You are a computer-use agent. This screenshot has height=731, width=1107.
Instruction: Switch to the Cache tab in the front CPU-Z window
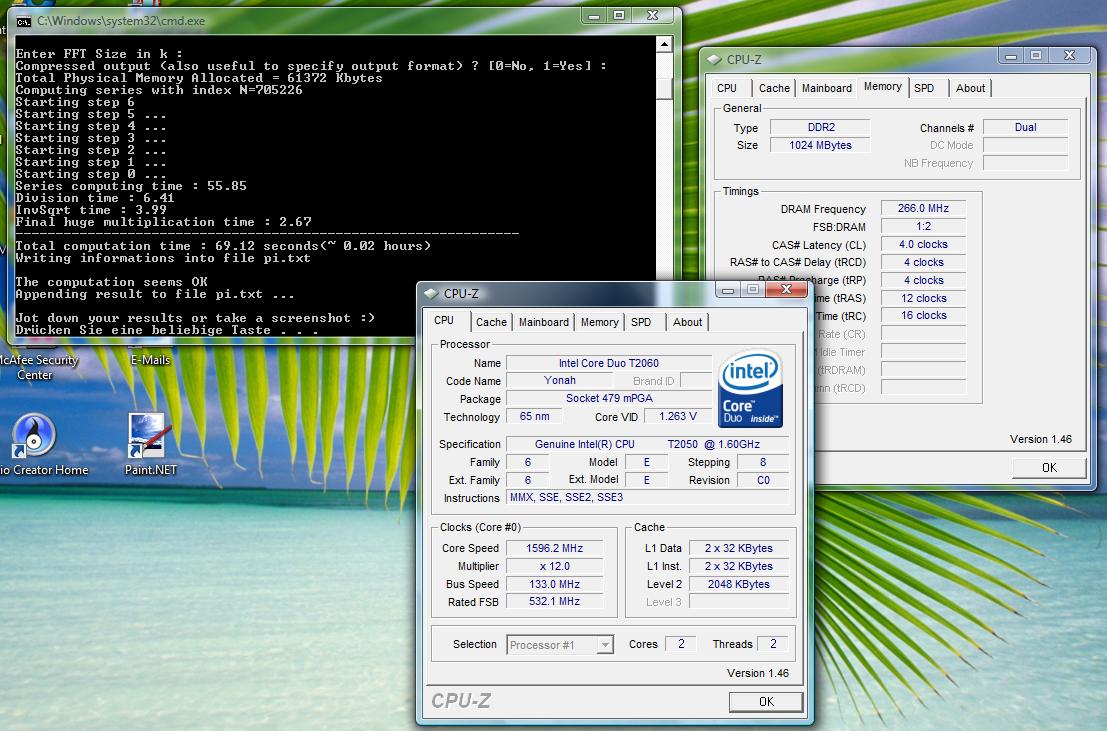coord(491,322)
